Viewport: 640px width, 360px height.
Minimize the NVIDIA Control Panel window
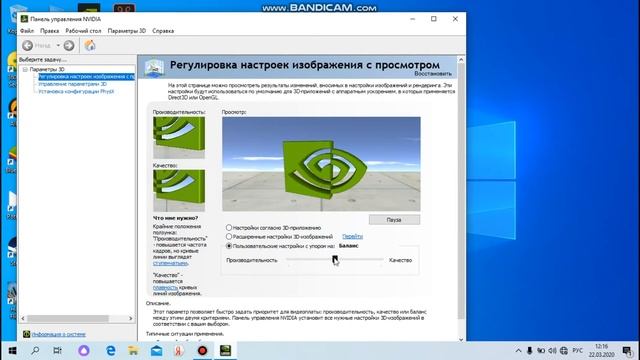click(413, 19)
